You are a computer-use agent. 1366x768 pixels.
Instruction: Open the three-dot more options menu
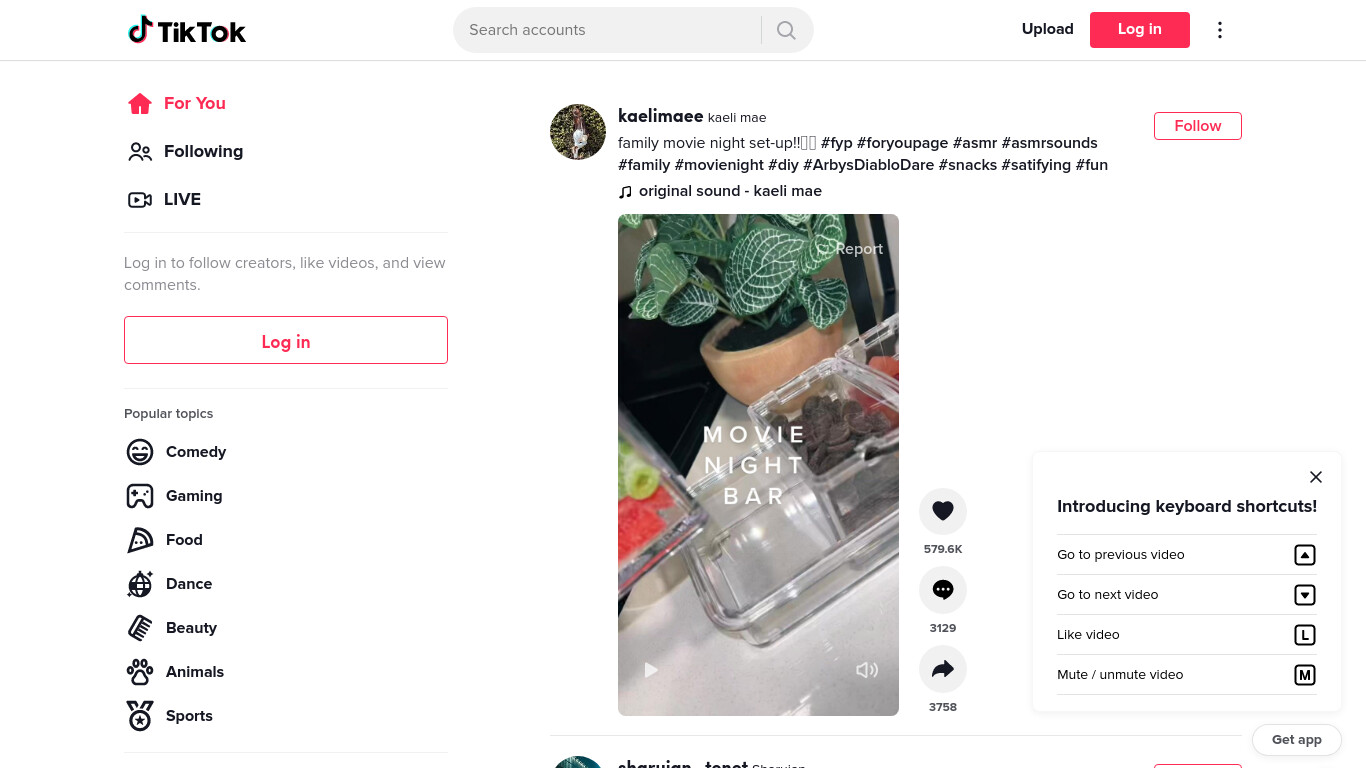pyautogui.click(x=1219, y=30)
